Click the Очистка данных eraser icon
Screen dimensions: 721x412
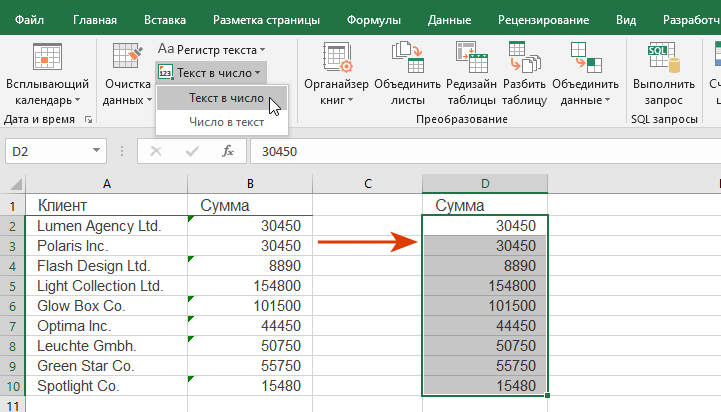tap(127, 56)
